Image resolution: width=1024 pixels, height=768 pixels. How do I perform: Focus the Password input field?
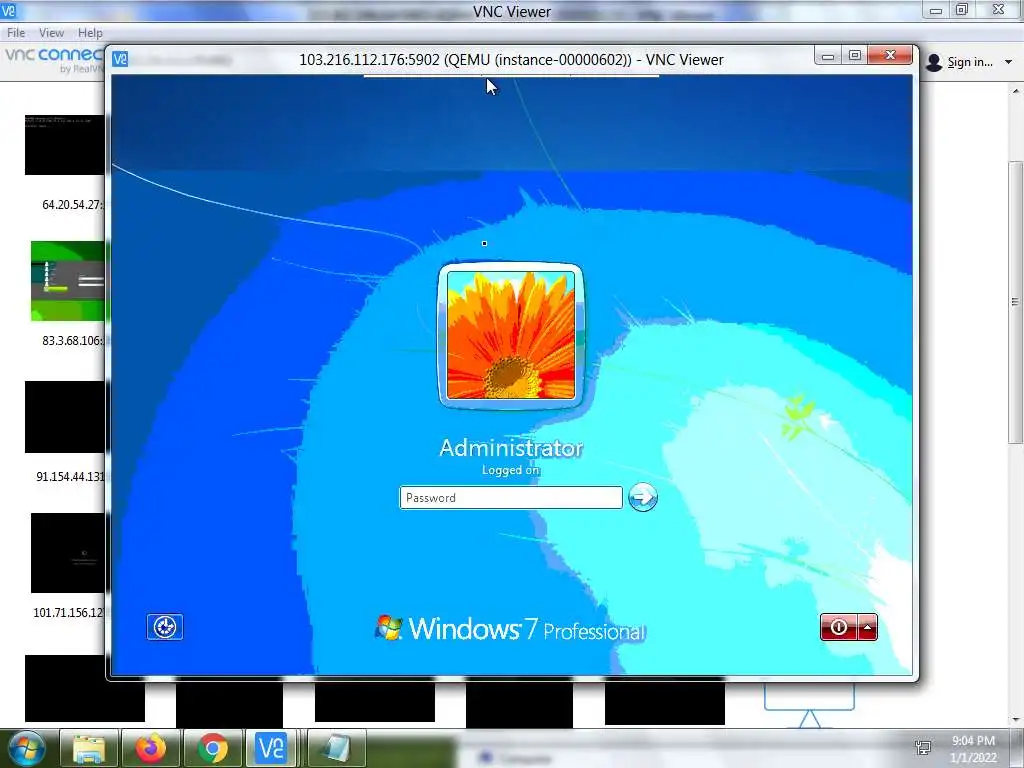(511, 498)
